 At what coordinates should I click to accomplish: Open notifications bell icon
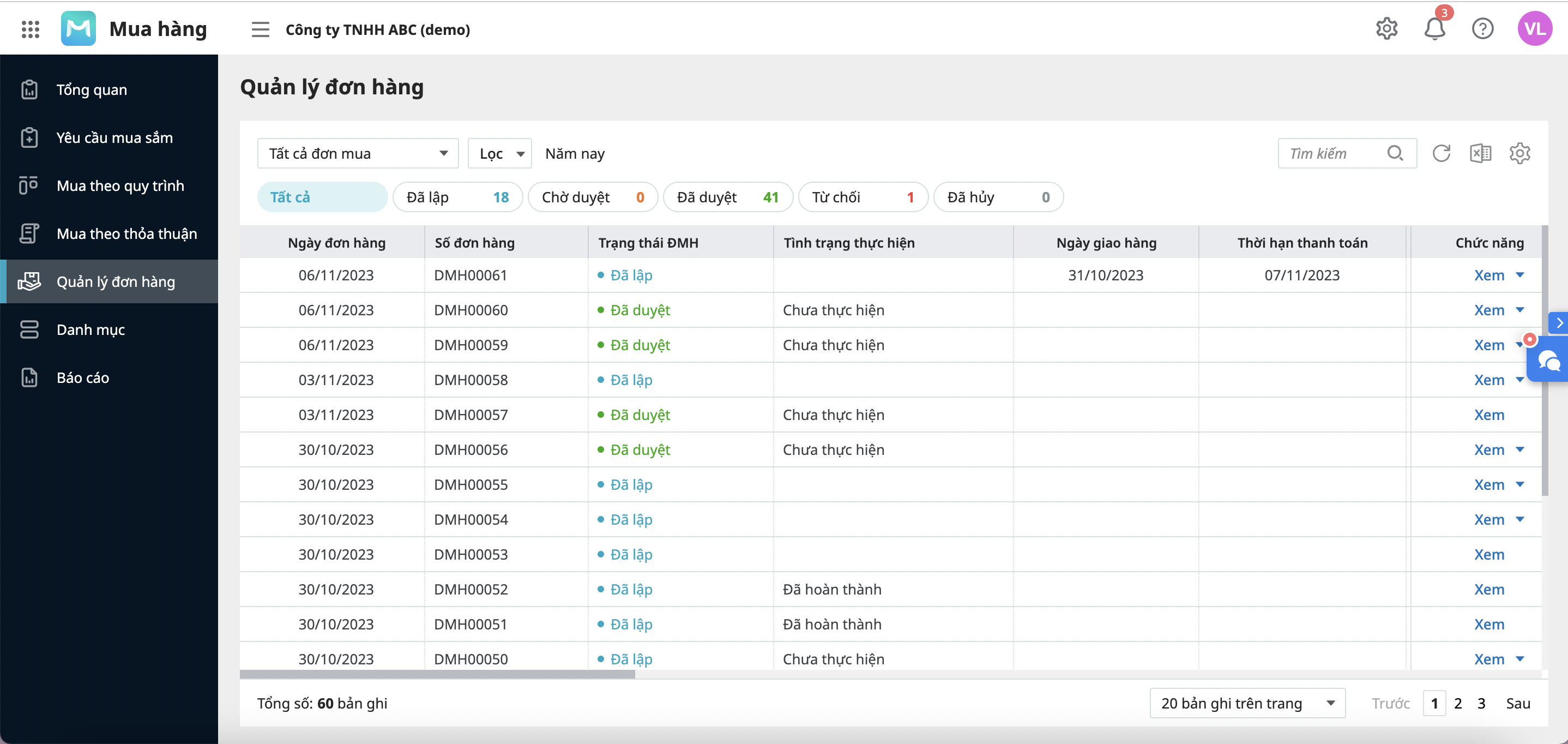tap(1434, 28)
